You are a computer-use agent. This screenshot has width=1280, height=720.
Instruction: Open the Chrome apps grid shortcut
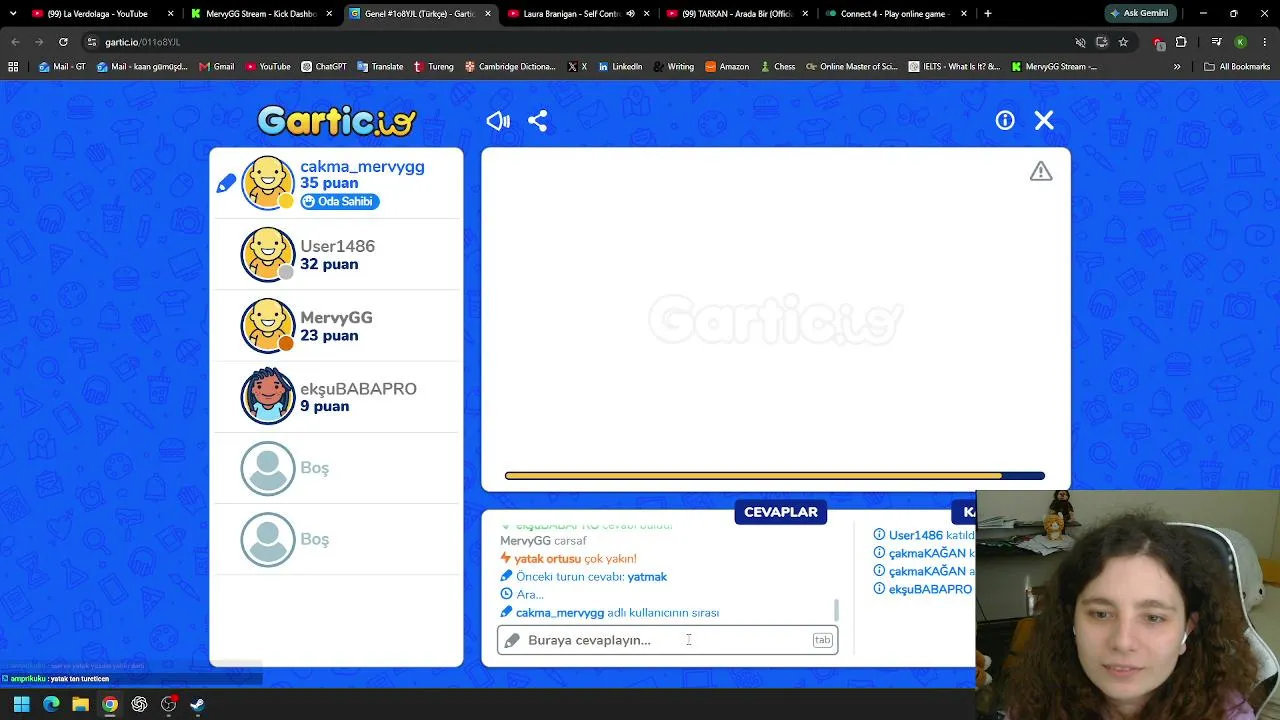[13, 67]
